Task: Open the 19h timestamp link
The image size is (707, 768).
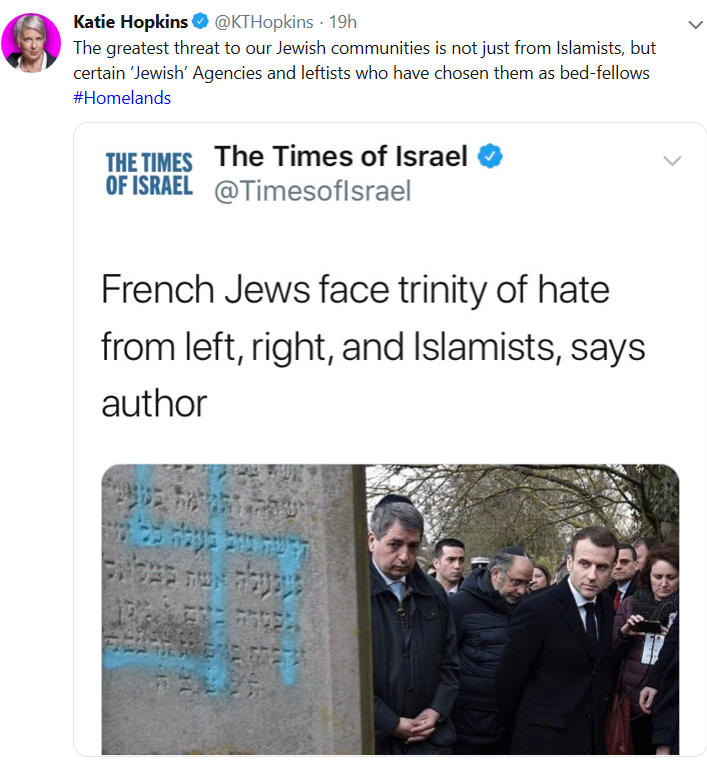Action: 342,22
